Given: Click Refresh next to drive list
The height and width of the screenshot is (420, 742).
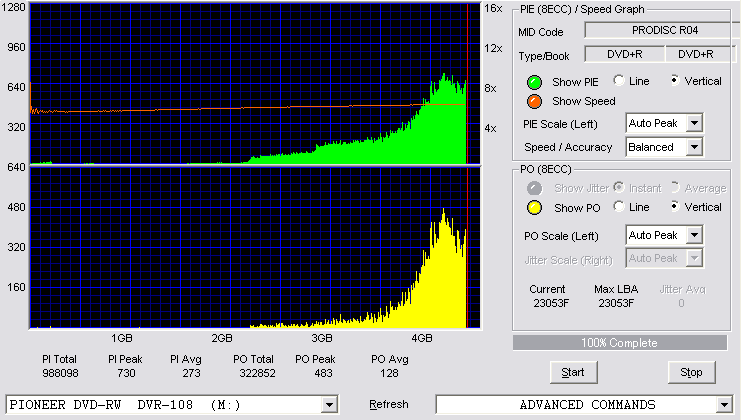Looking at the screenshot, I should [389, 404].
